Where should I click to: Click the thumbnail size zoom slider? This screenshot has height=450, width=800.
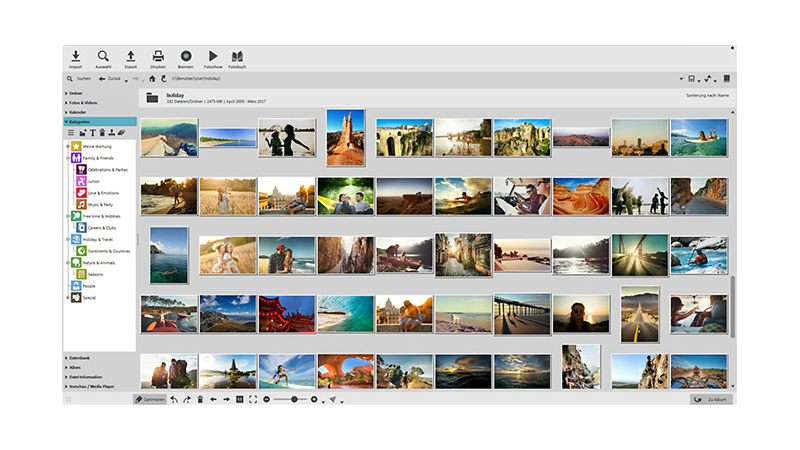290,399
